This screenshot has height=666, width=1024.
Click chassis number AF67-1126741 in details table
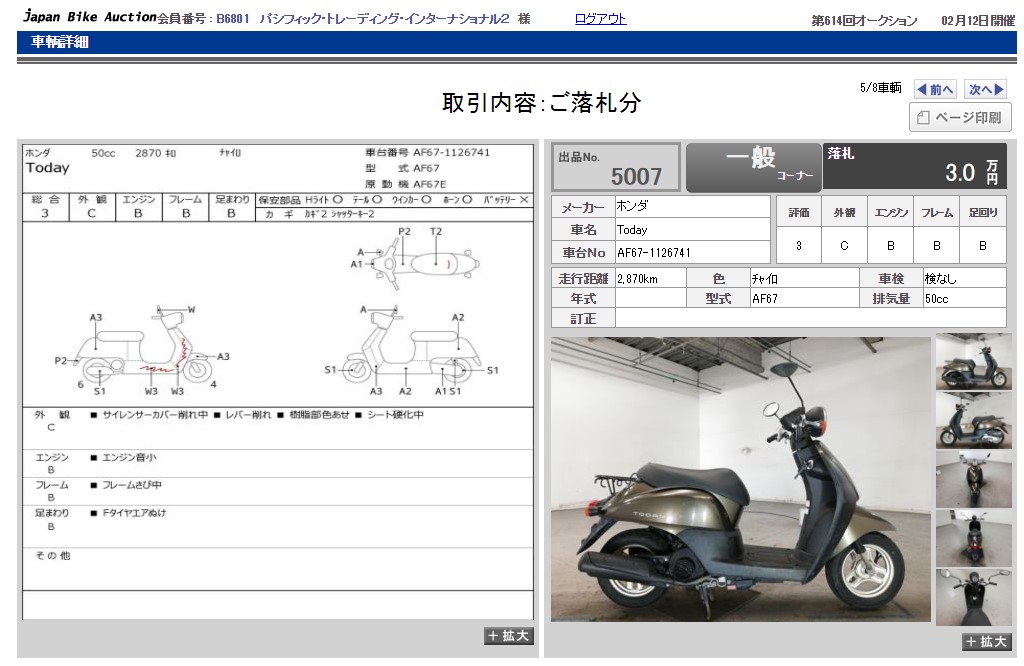tap(692, 253)
